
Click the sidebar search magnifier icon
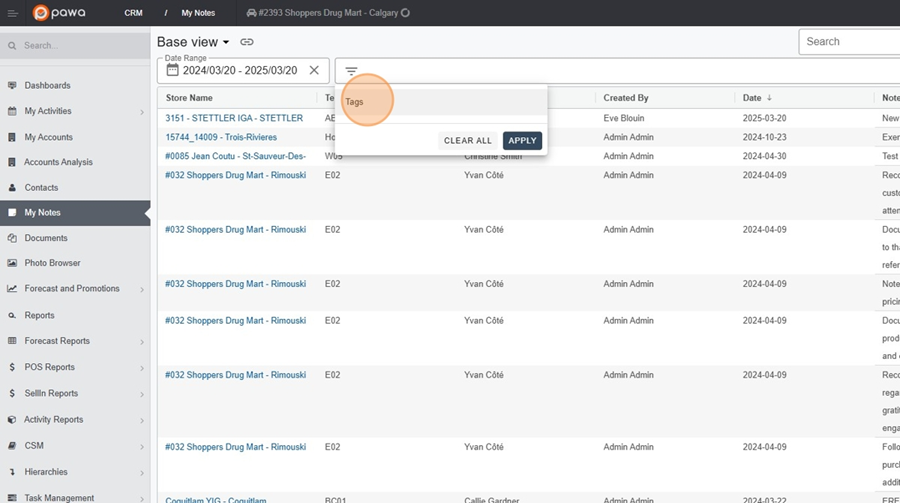coord(12,46)
